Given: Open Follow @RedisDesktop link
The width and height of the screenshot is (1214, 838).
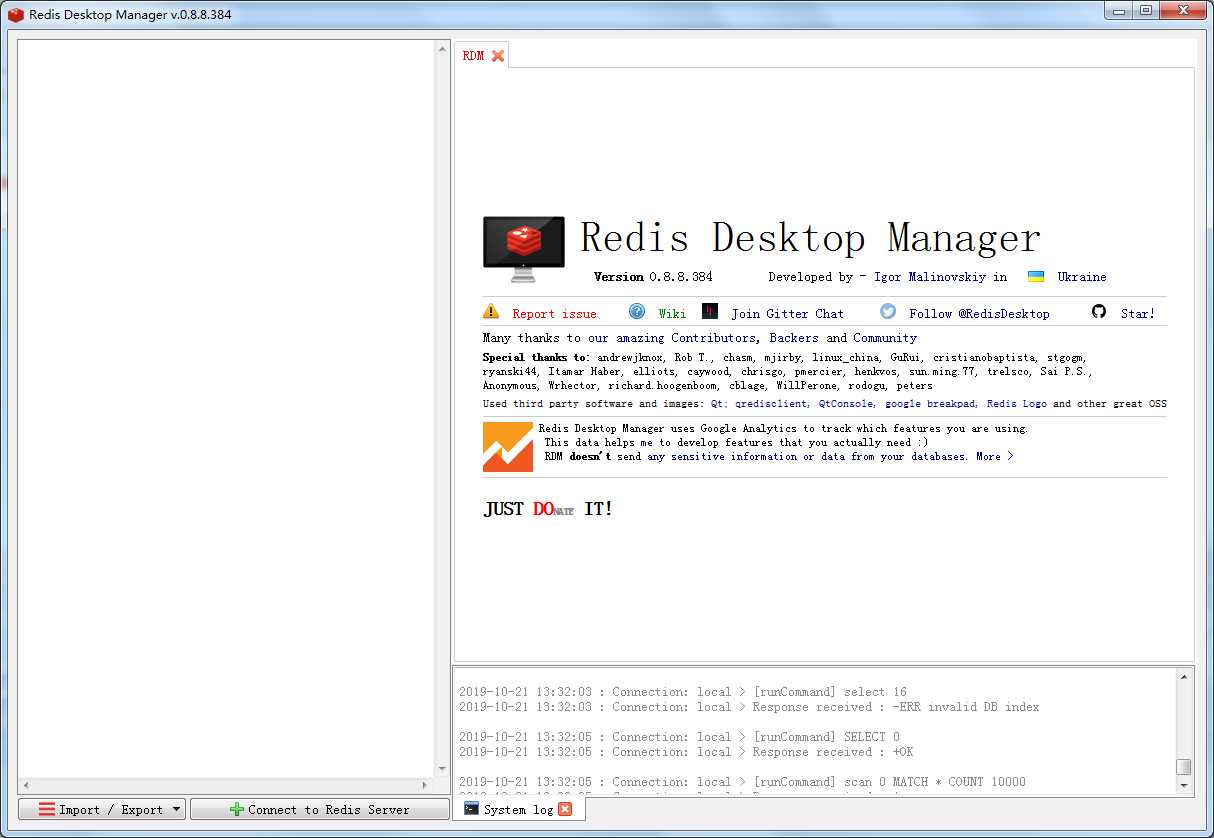Looking at the screenshot, I should tap(979, 313).
